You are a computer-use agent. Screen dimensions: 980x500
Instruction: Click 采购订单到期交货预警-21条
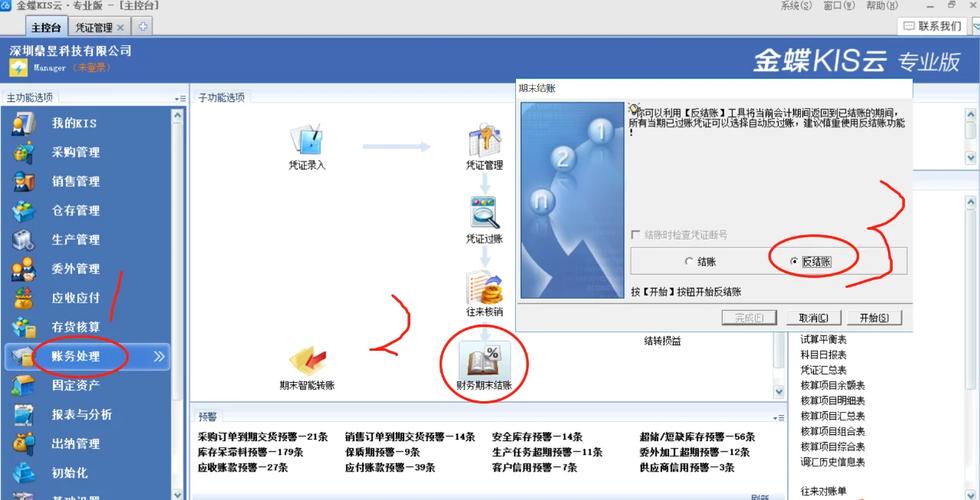pyautogui.click(x=262, y=437)
